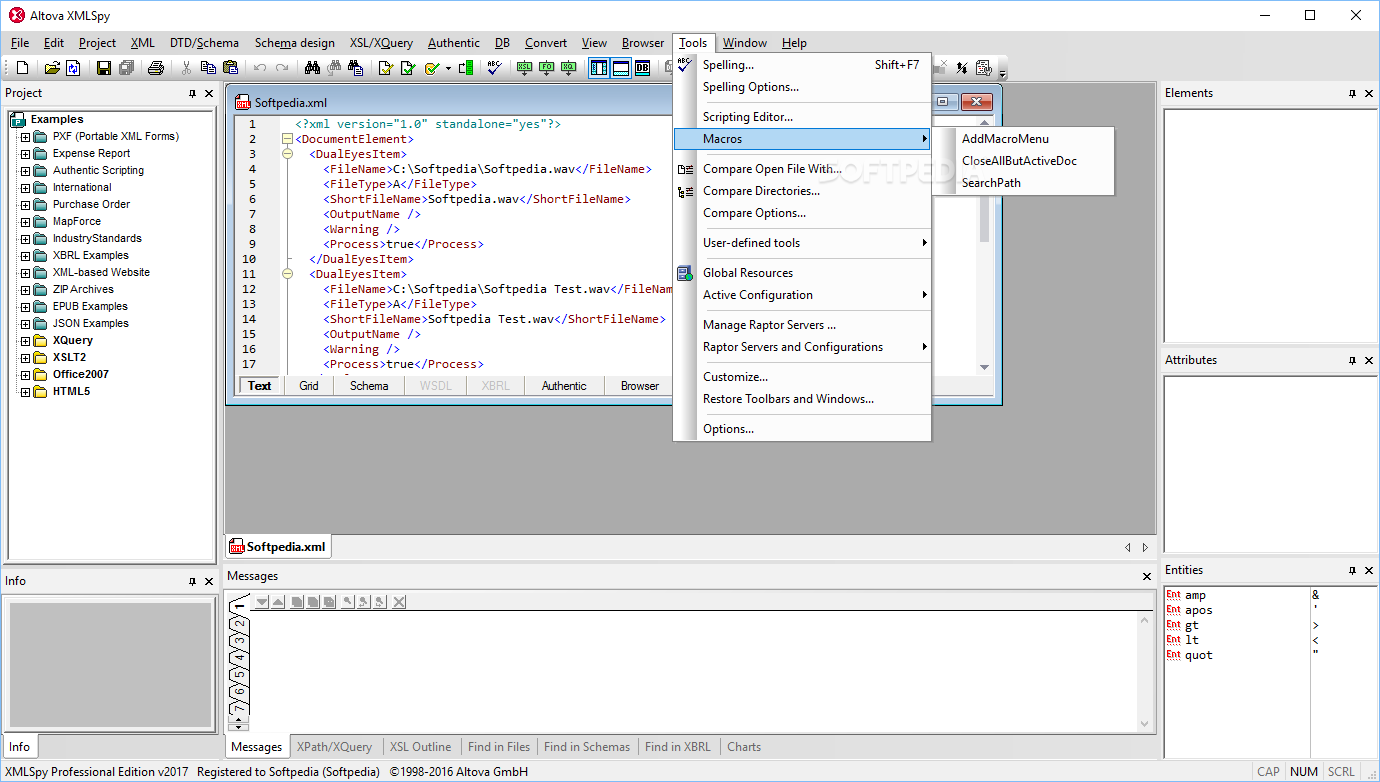Close the Messages panel
The image size is (1380, 782).
tap(1147, 577)
